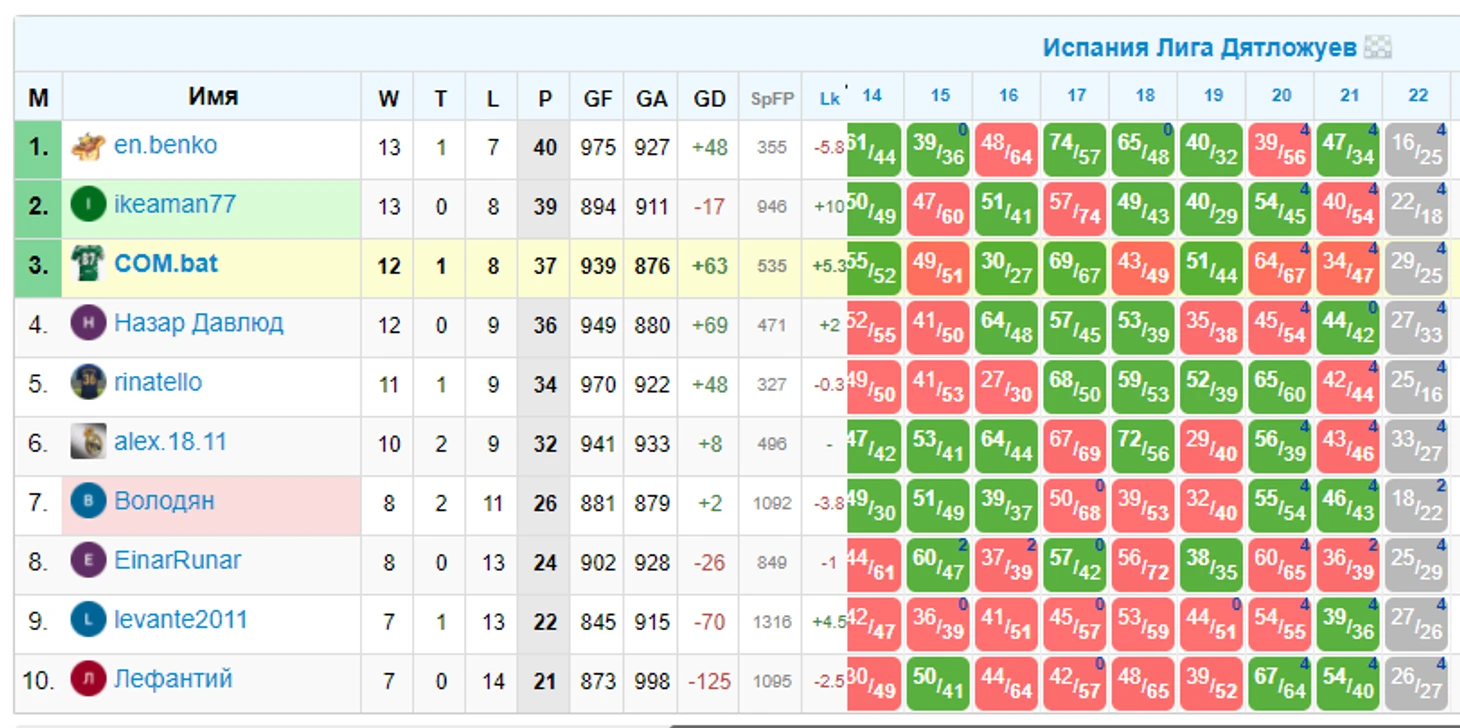Click en.benko's green 74/57 round 17 result

coord(1074,149)
